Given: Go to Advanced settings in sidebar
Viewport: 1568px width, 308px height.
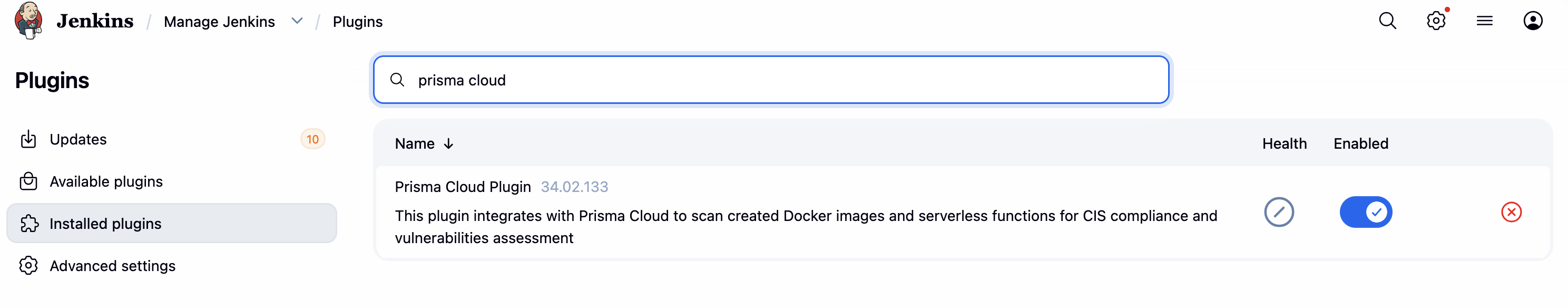Looking at the screenshot, I should coord(112,266).
